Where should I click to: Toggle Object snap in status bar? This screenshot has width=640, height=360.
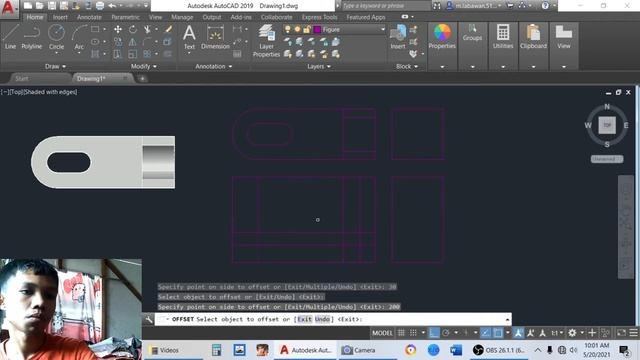pyautogui.click(x=498, y=333)
